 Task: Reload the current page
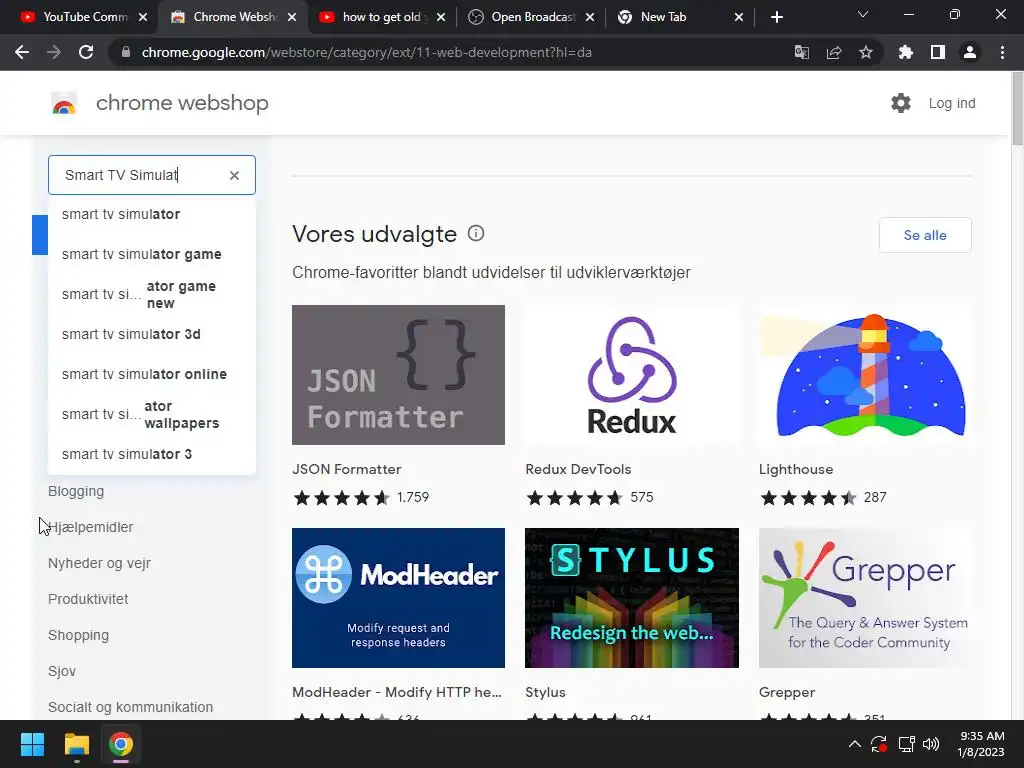tap(86, 52)
